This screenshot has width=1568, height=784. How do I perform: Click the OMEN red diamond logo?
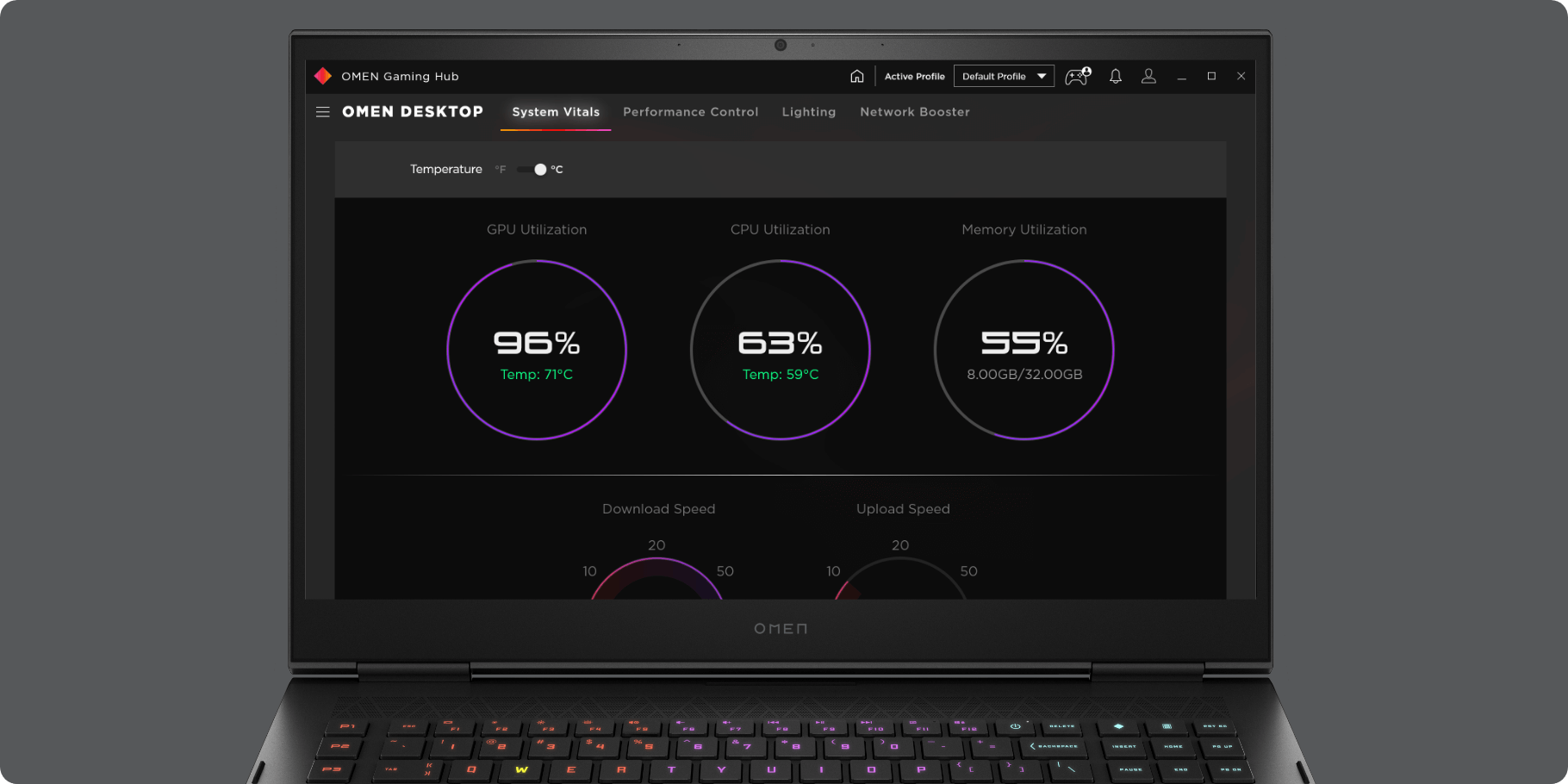pos(323,76)
